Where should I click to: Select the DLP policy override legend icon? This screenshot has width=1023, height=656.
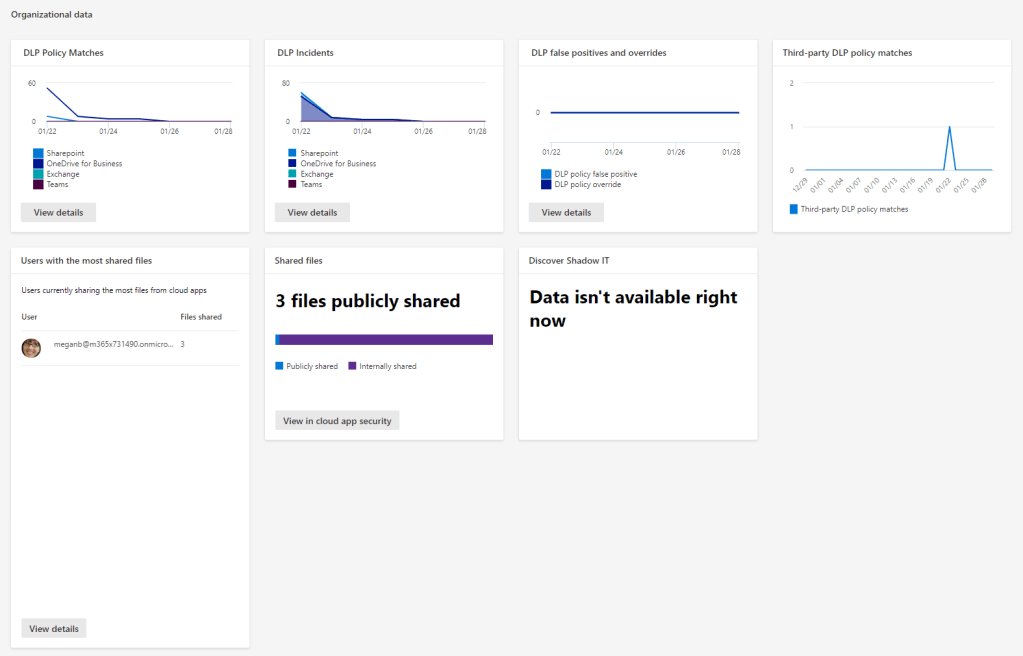[546, 184]
